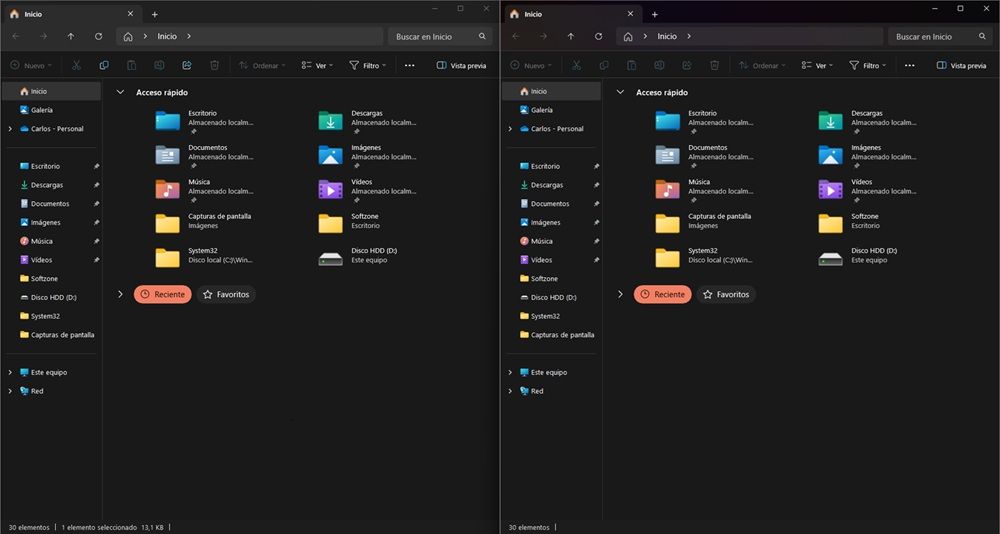Click the Copy icon in left window toolbar
Image resolution: width=1000 pixels, height=534 pixels.
pyautogui.click(x=104, y=65)
